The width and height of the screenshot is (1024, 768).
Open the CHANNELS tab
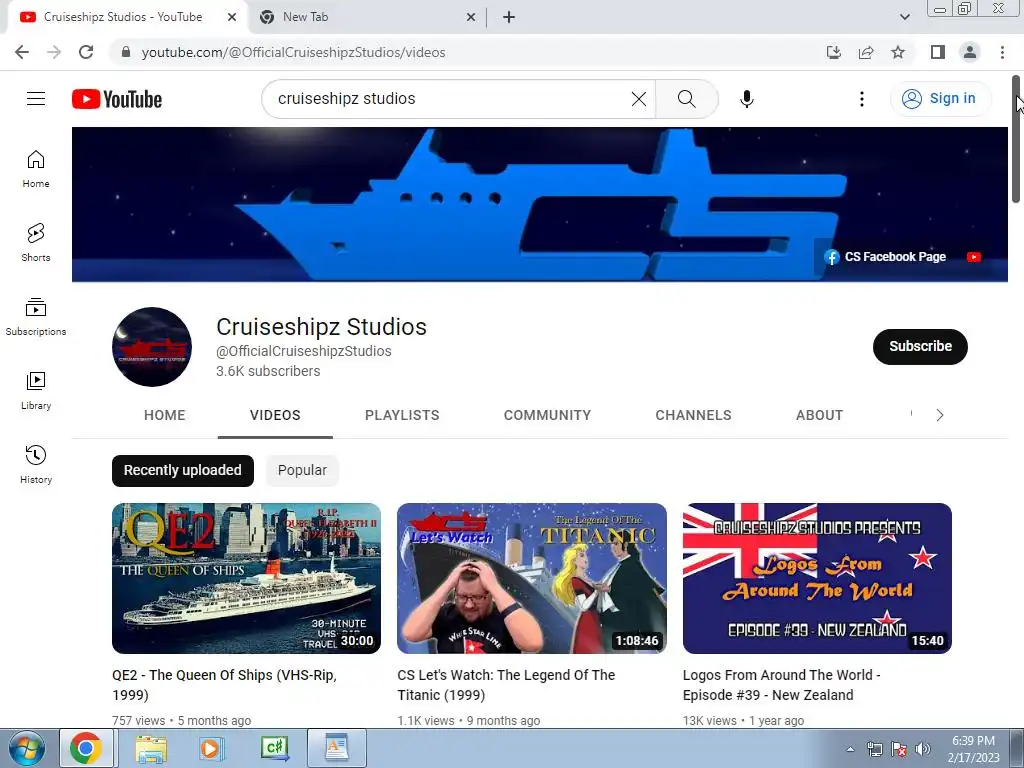point(694,415)
